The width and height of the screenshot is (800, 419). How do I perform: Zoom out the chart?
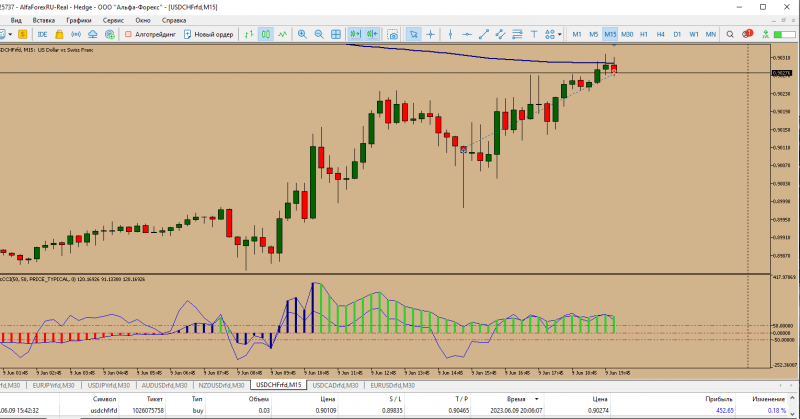(x=319, y=34)
